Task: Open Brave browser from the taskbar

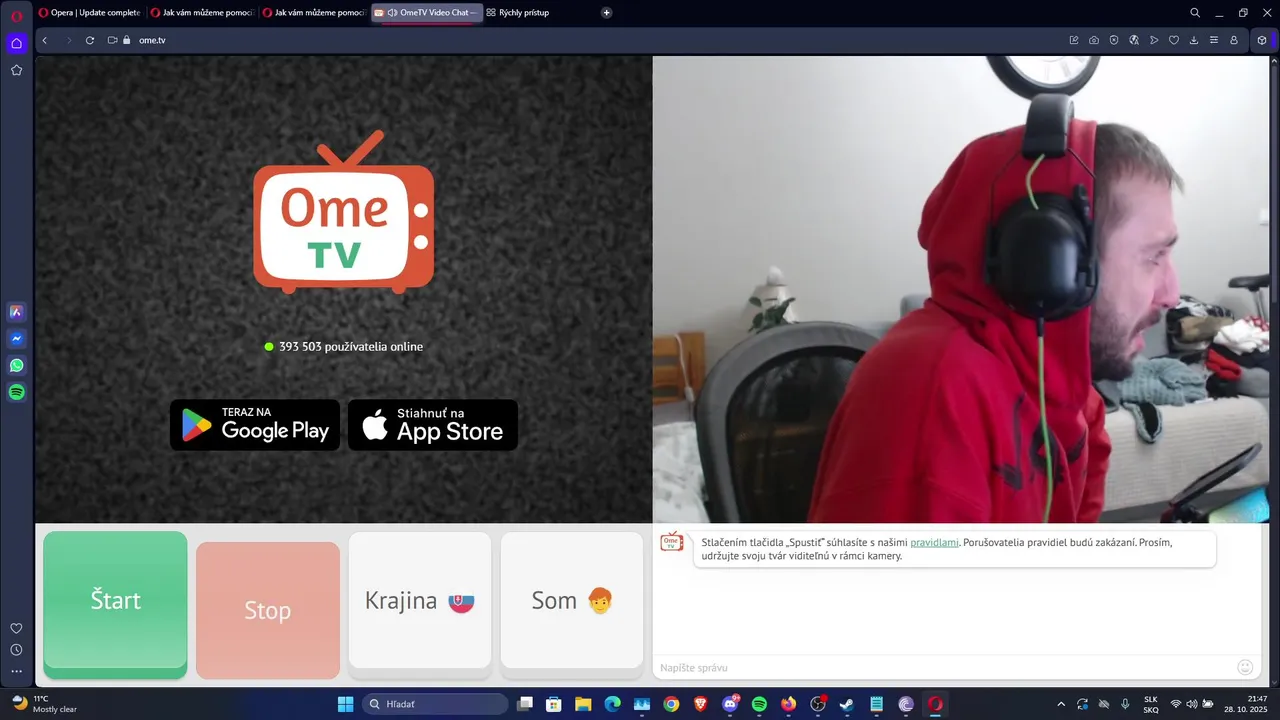Action: 700,704
